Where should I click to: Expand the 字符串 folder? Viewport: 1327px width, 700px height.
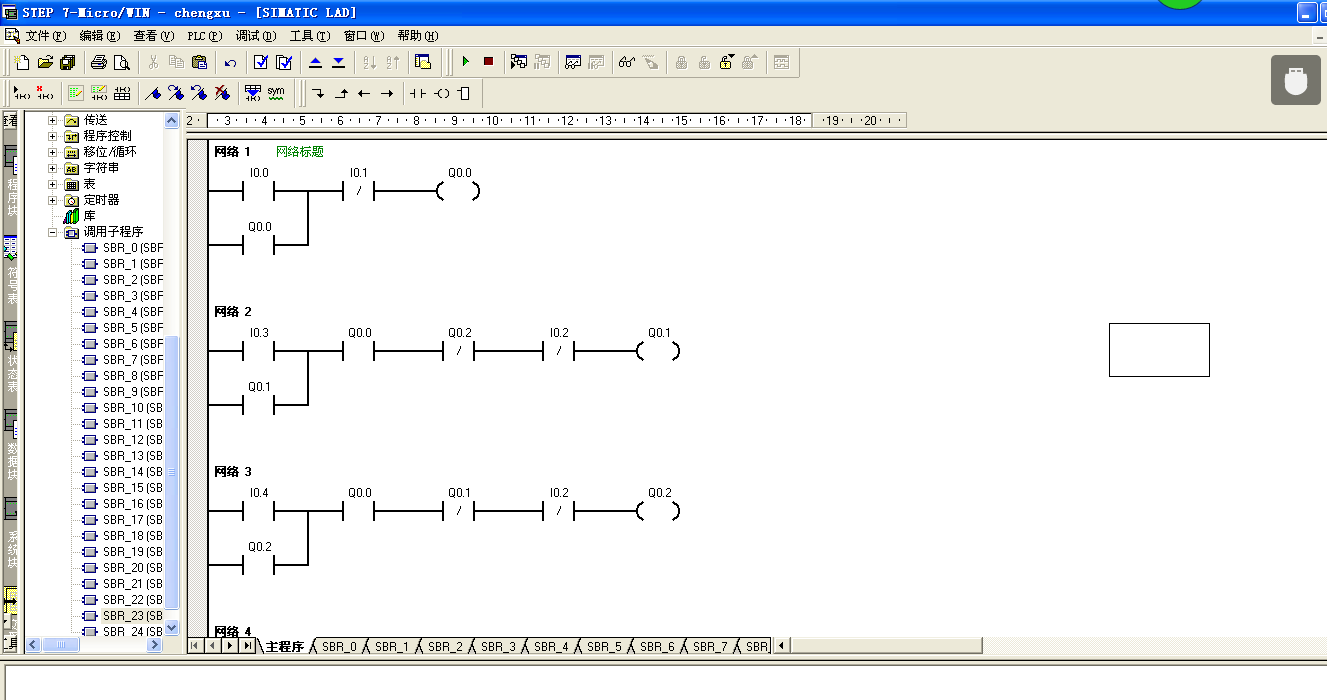52,168
